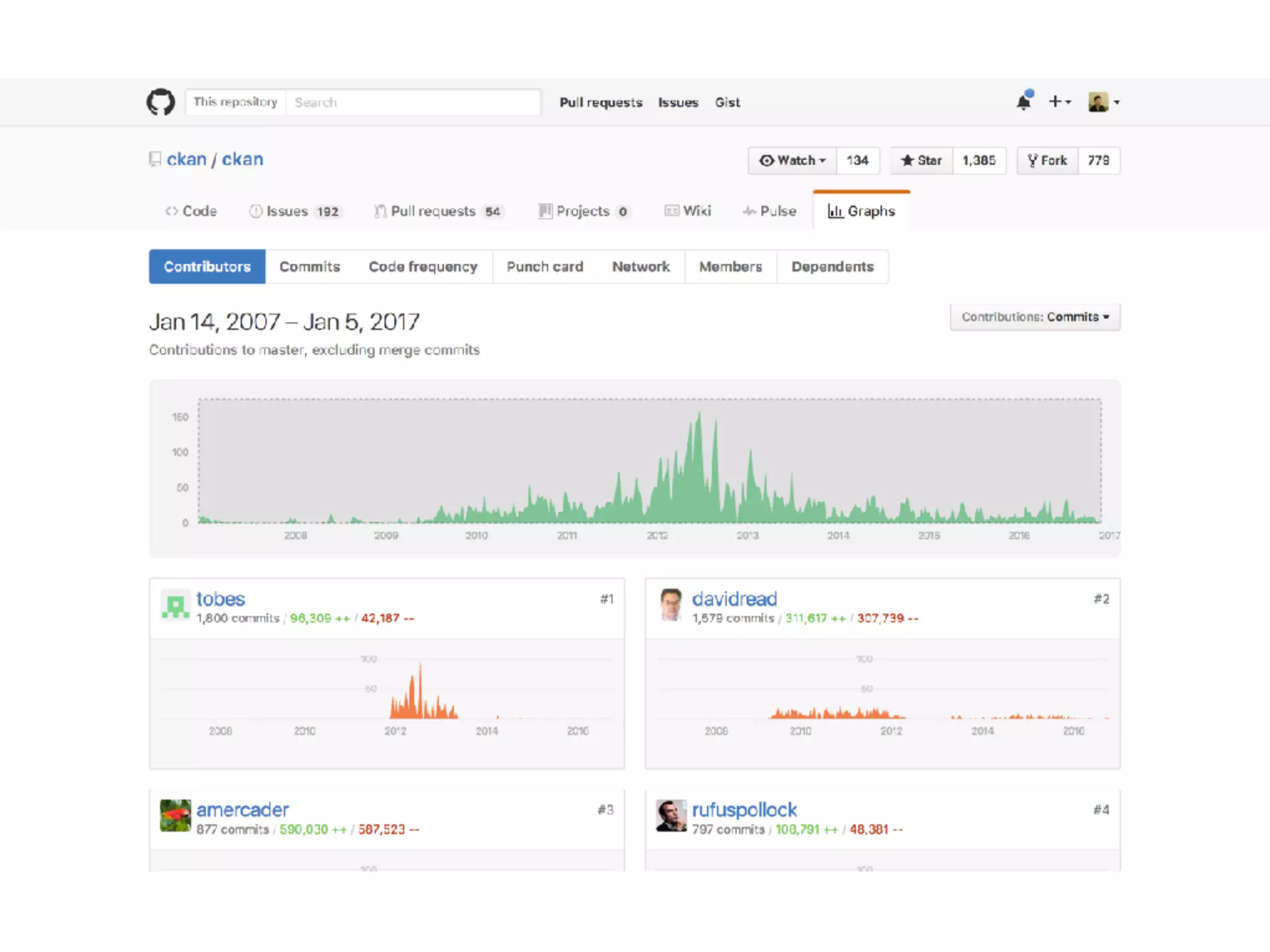The height and width of the screenshot is (952, 1270).
Task: Open the tobes contributor profile link
Action: click(x=220, y=599)
